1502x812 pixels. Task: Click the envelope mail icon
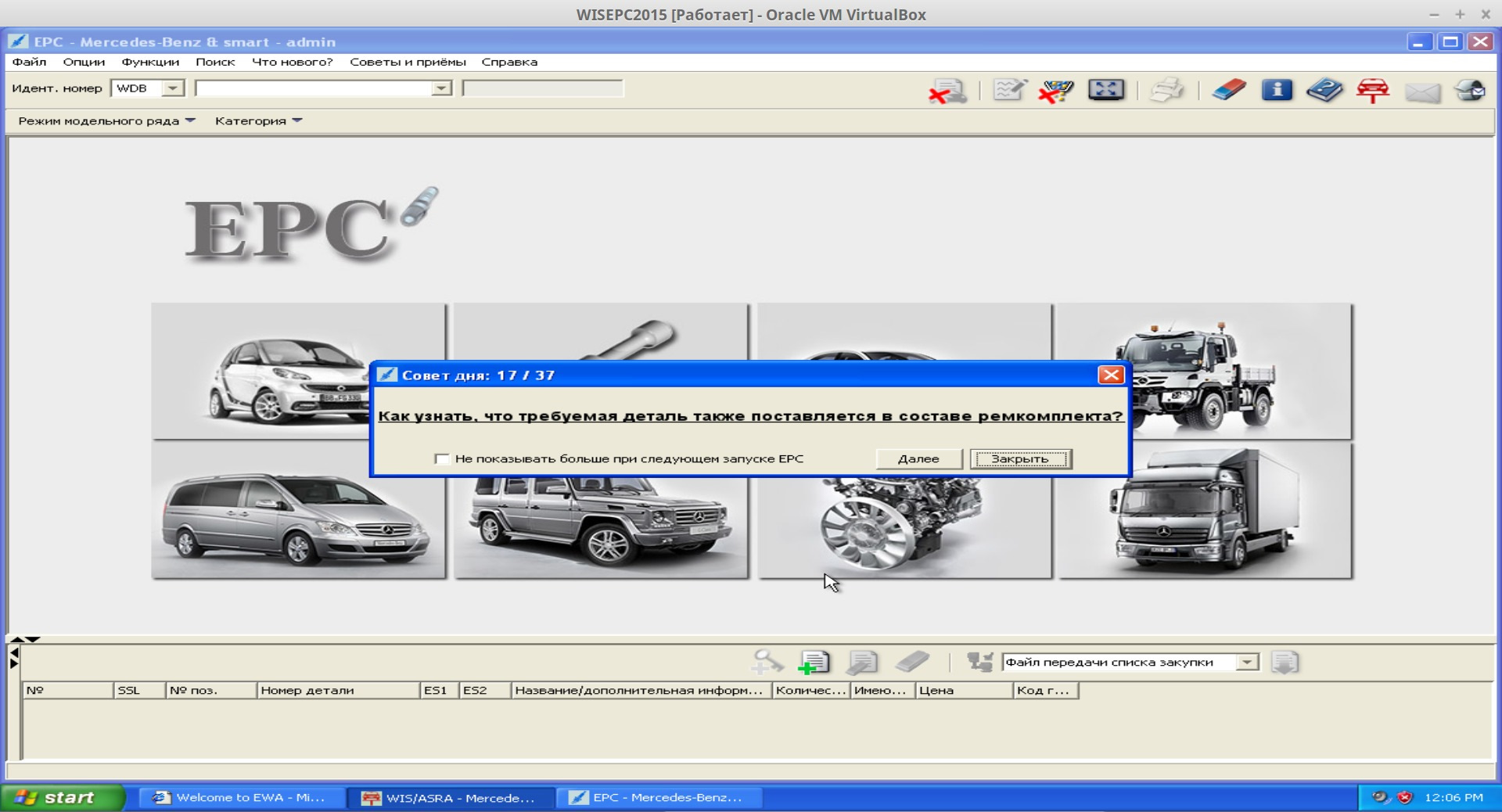click(1422, 92)
